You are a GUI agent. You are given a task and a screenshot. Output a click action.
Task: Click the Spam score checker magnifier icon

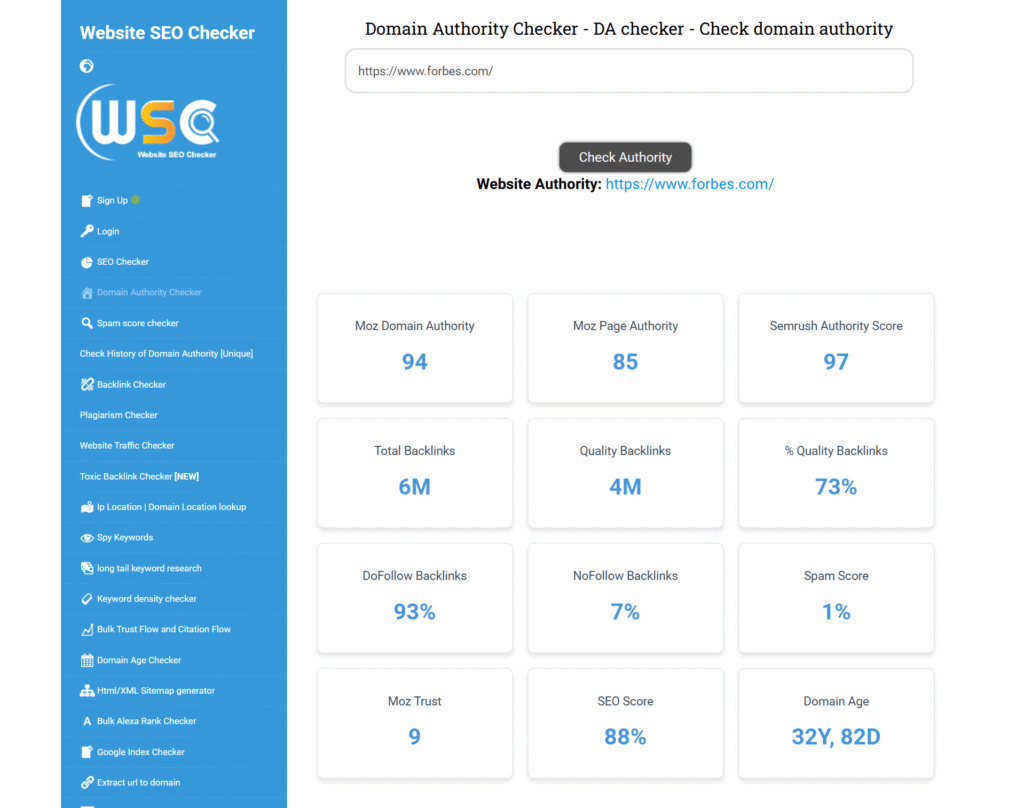click(x=86, y=323)
